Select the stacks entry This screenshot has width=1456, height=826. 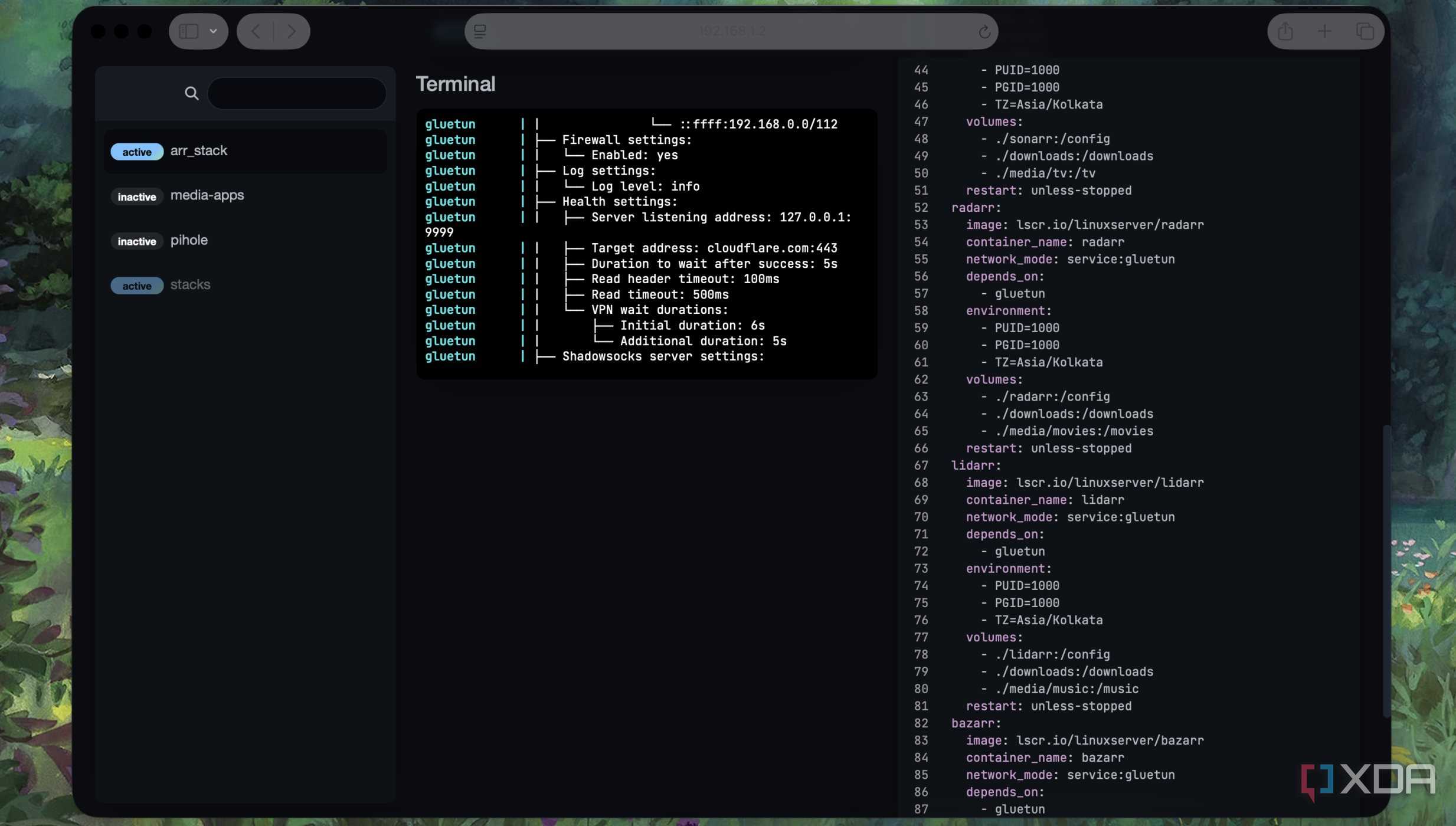246,285
